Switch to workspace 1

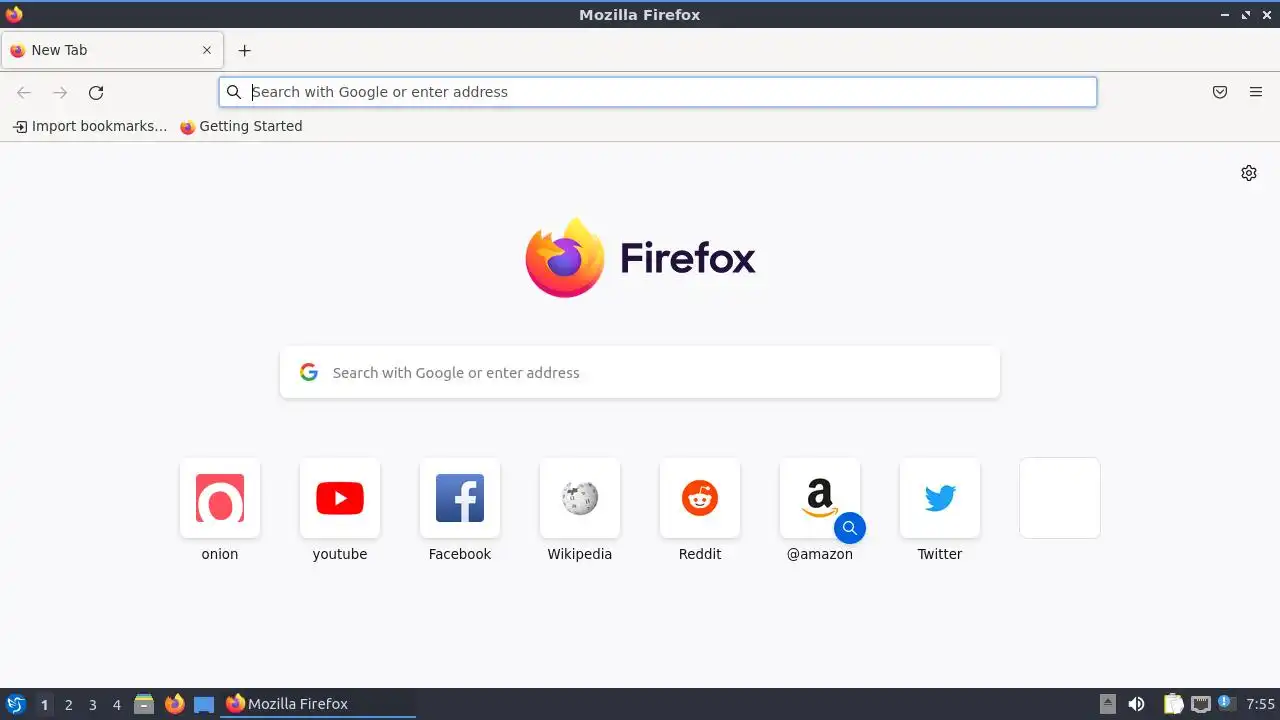pyautogui.click(x=44, y=704)
